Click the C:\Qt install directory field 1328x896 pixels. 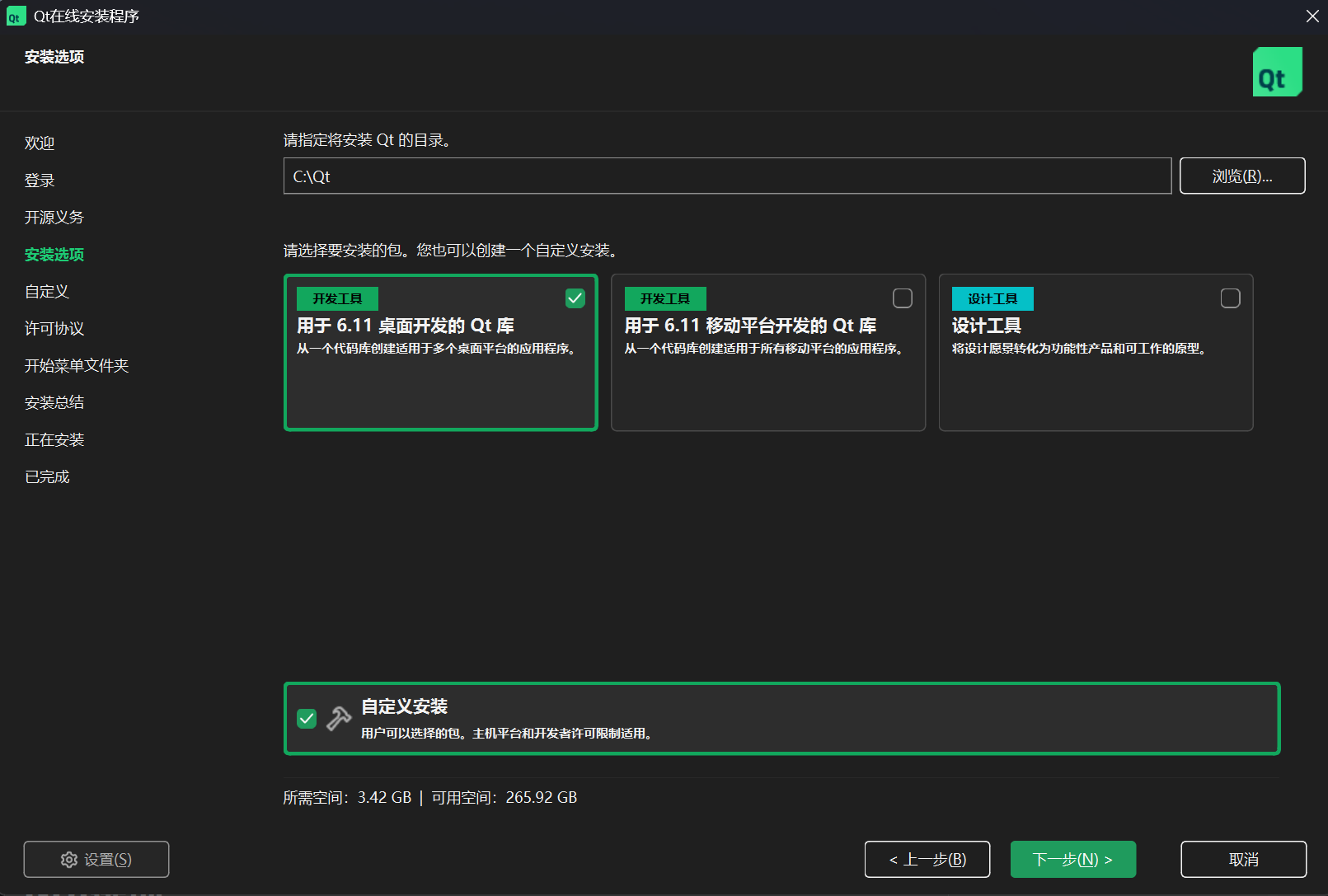click(x=727, y=176)
